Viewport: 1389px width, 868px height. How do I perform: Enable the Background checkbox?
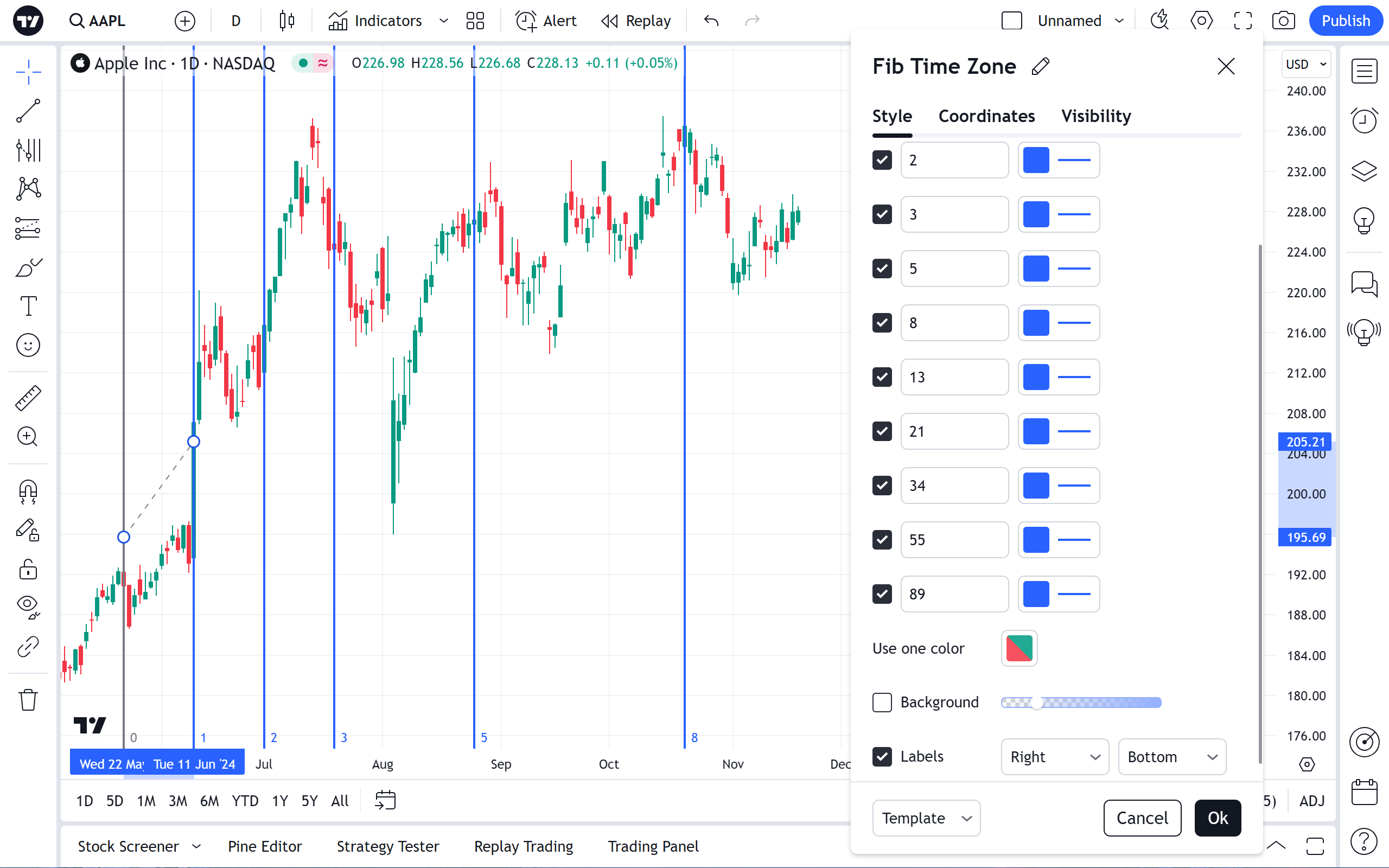882,702
